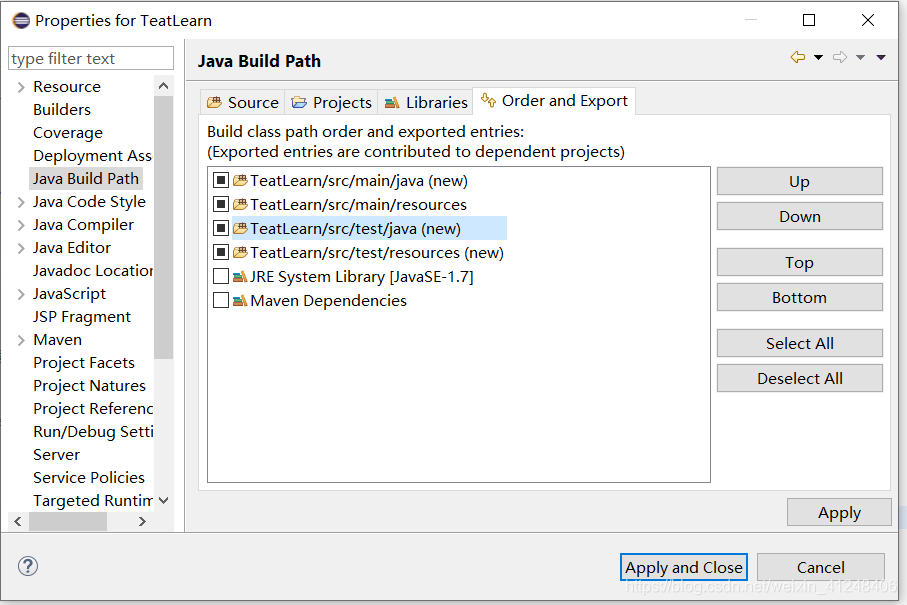907x605 pixels.
Task: Click the JRE System Library icon
Action: 240,277
